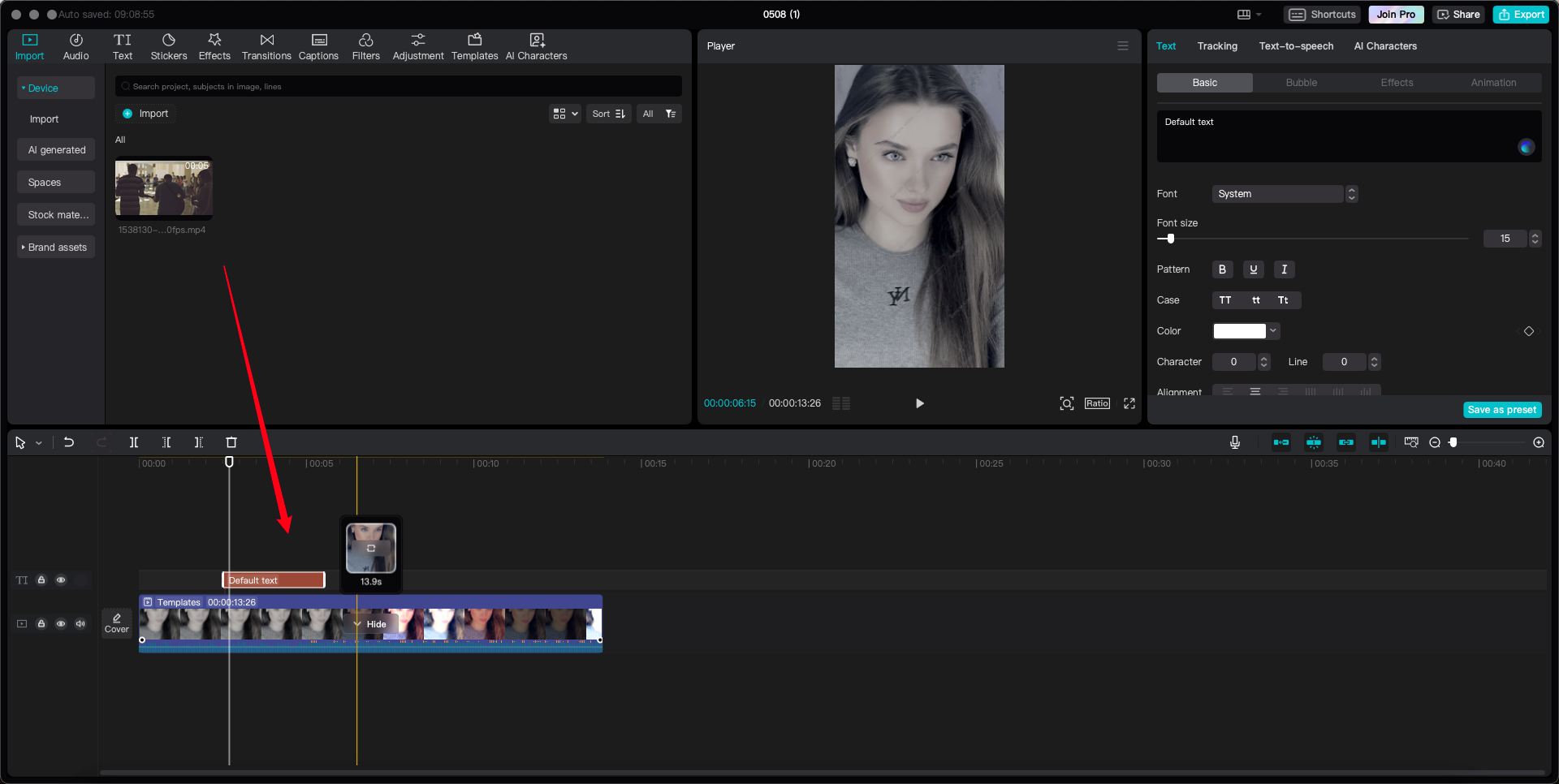The height and width of the screenshot is (784, 1559).
Task: Click the Export button
Action: coord(1520,14)
